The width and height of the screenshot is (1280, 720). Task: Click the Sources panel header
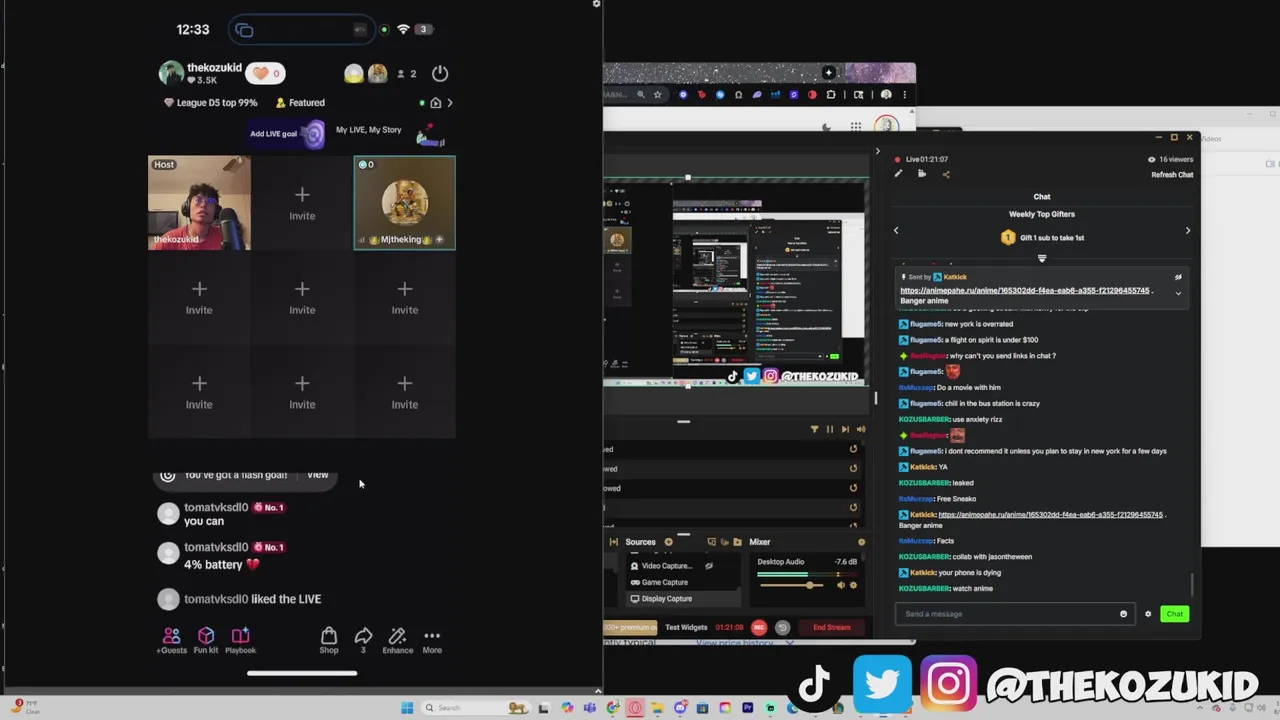[640, 542]
